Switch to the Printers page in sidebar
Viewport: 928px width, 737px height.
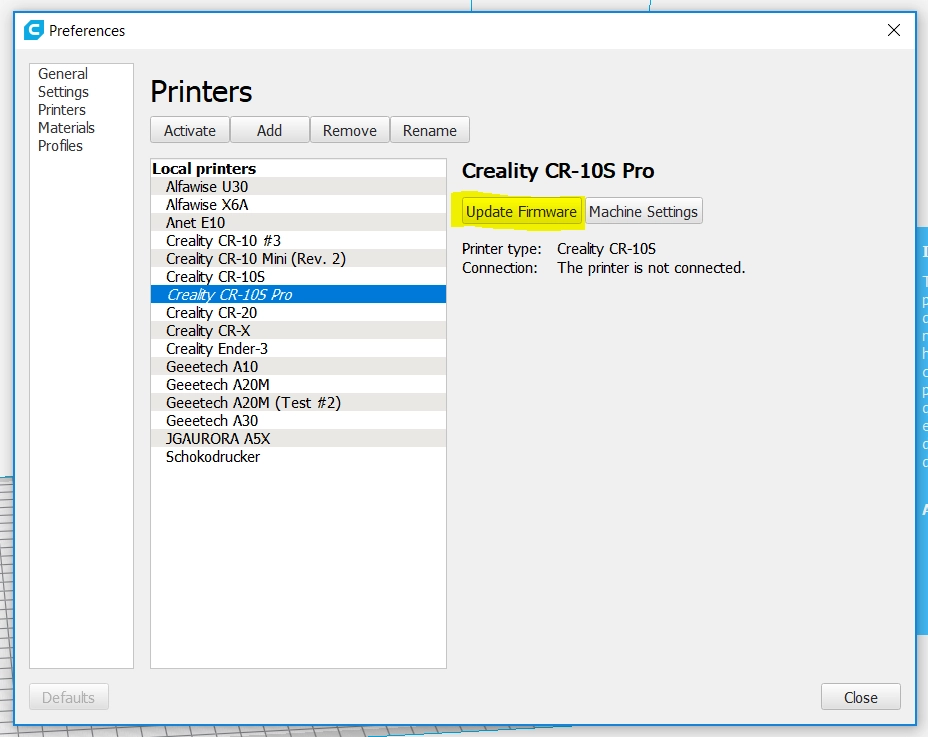coord(62,110)
